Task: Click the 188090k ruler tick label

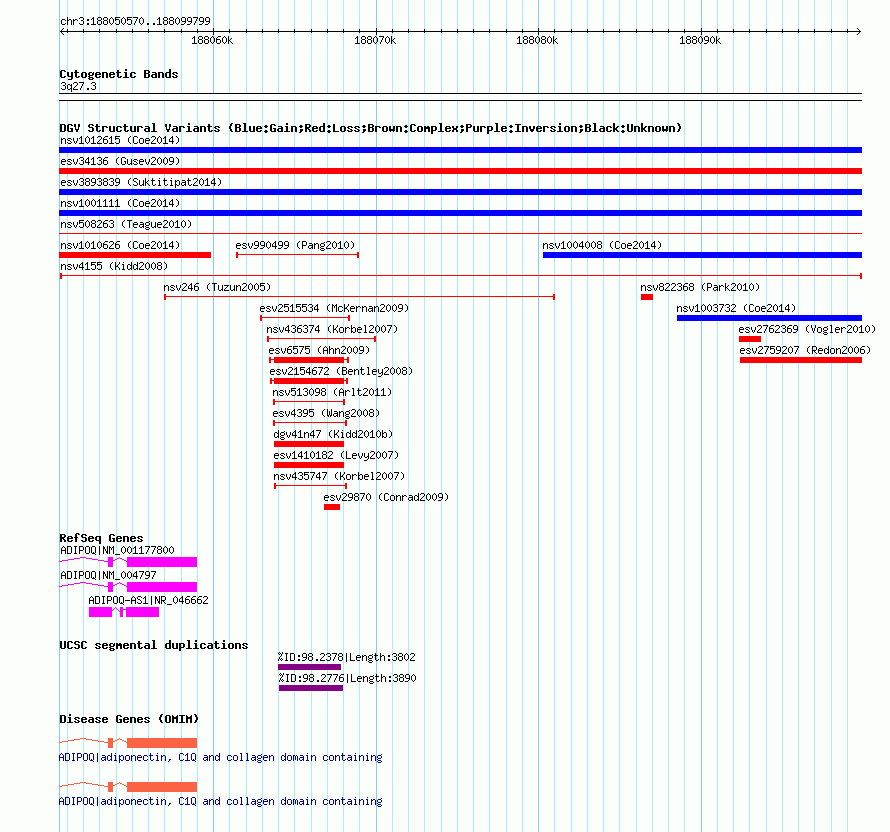Action: (x=700, y=40)
